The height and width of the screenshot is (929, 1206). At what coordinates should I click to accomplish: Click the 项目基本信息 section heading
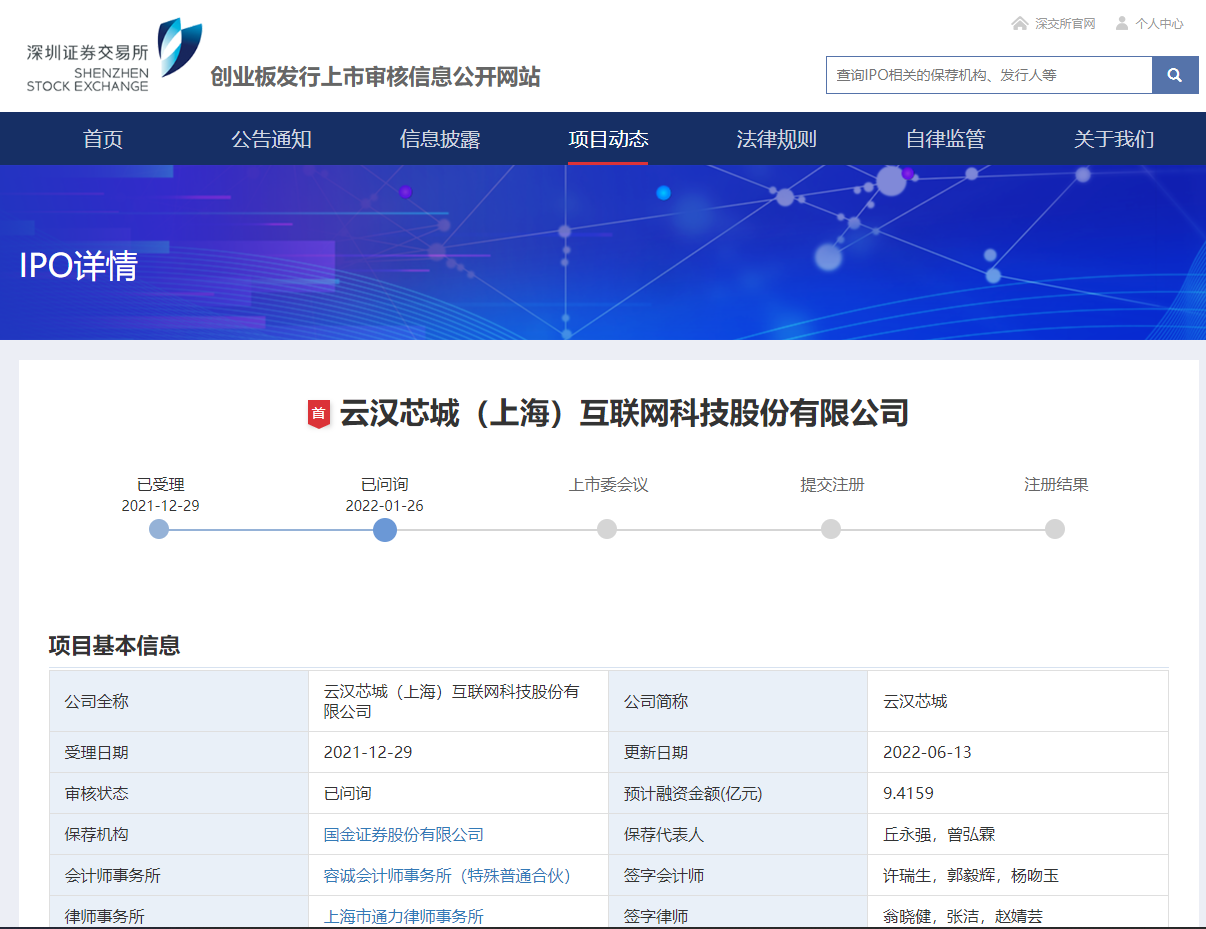[114, 646]
